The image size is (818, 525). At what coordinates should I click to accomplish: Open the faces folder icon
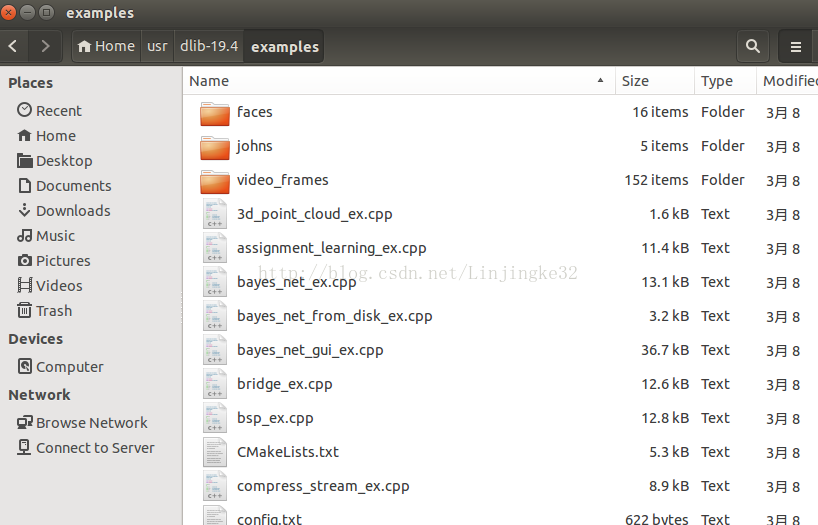[x=215, y=113]
